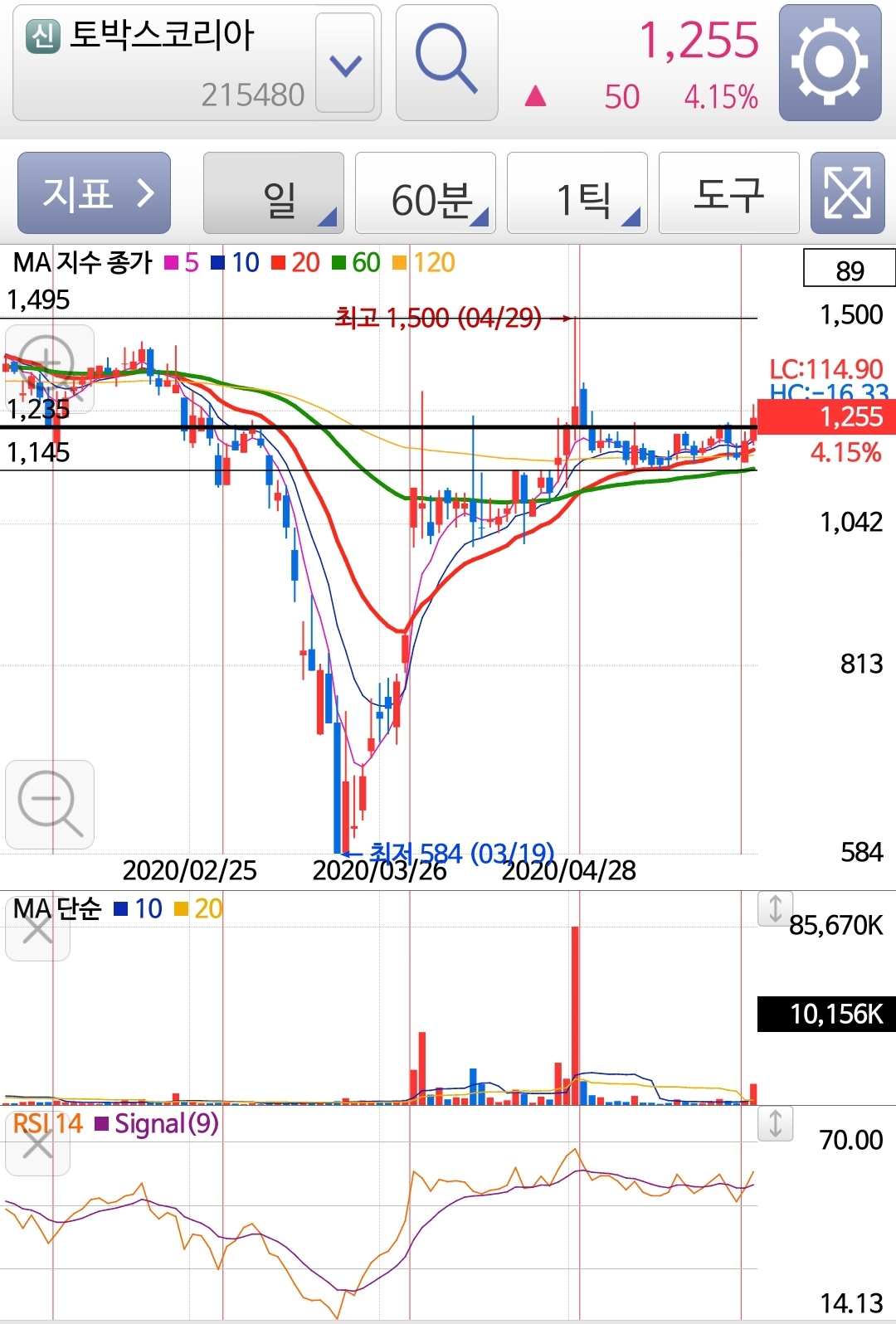Select the 1틱 tick interval dropdown
This screenshot has height=1324, width=896.
[x=577, y=192]
